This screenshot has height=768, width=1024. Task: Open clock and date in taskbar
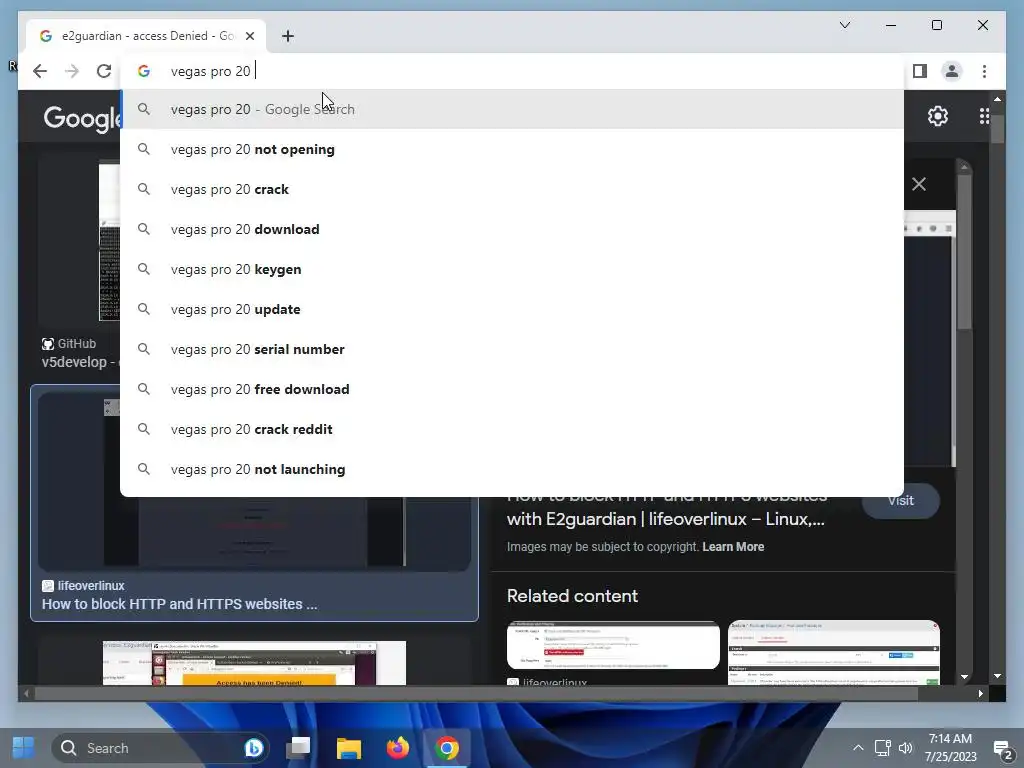point(950,748)
